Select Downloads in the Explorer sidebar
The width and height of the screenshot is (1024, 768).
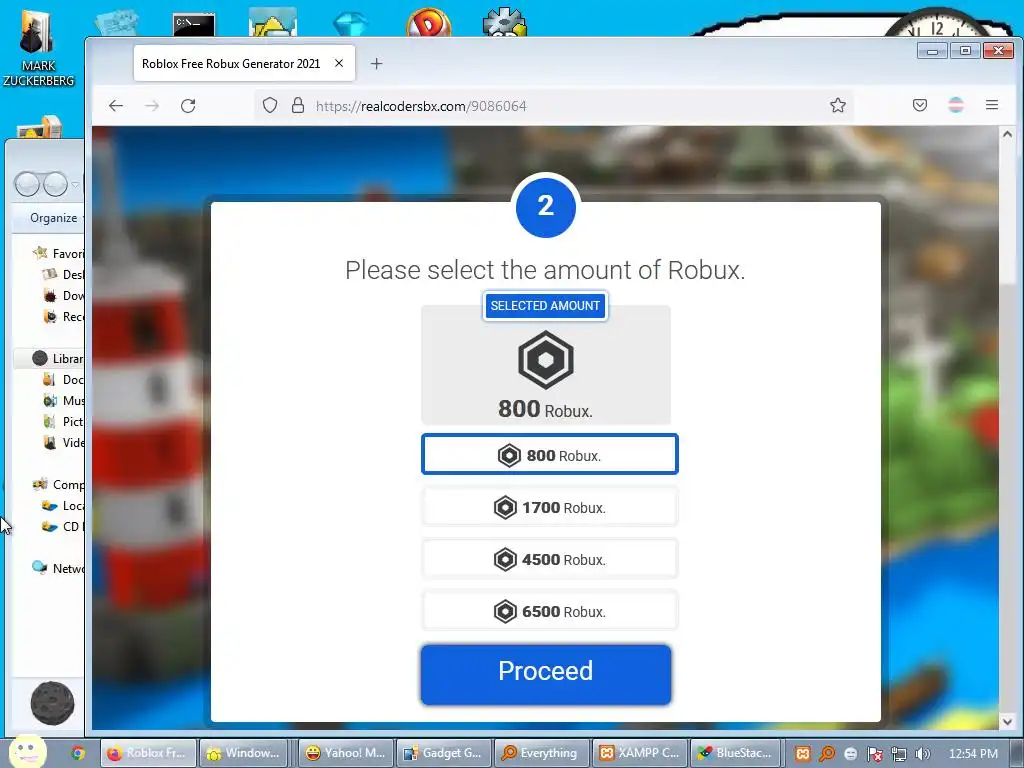coord(63,295)
